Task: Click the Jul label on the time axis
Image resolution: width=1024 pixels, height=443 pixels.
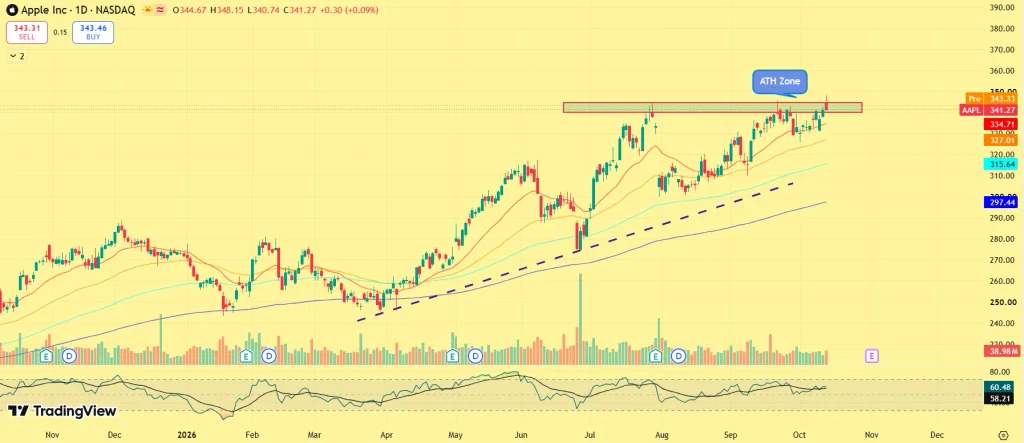Action: (590, 435)
